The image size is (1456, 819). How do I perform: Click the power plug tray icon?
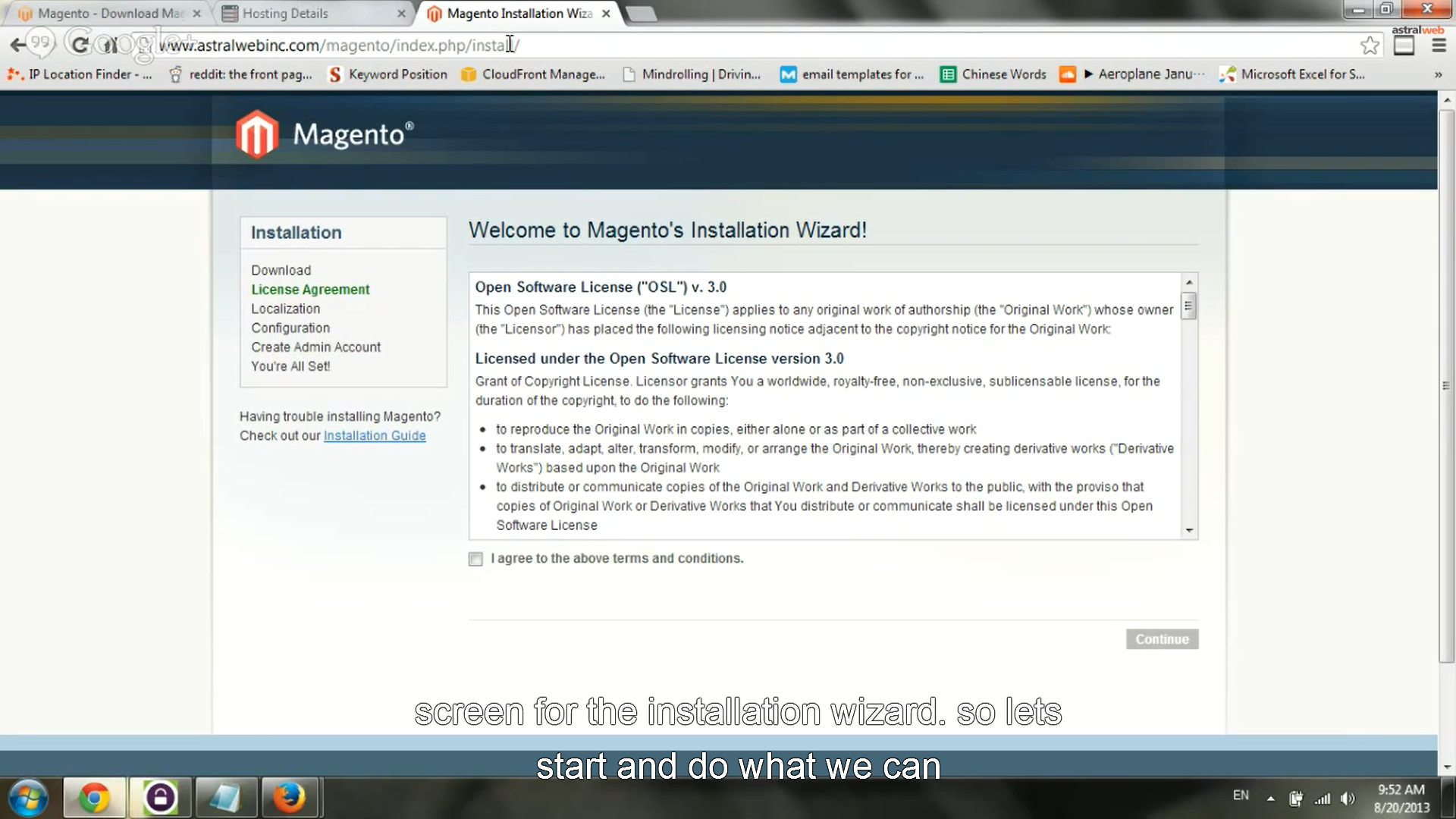1296,799
